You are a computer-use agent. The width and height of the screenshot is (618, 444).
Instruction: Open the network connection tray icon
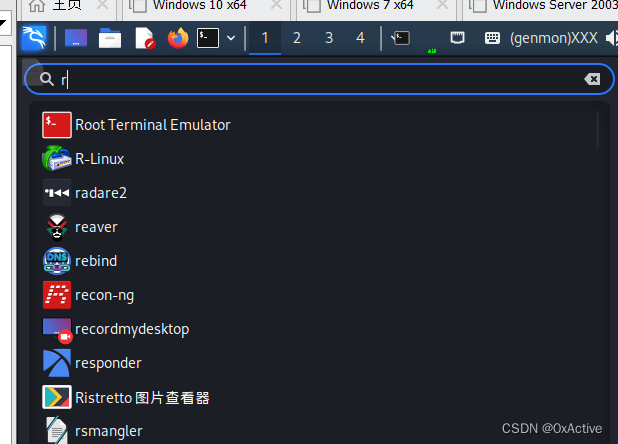(x=457, y=38)
